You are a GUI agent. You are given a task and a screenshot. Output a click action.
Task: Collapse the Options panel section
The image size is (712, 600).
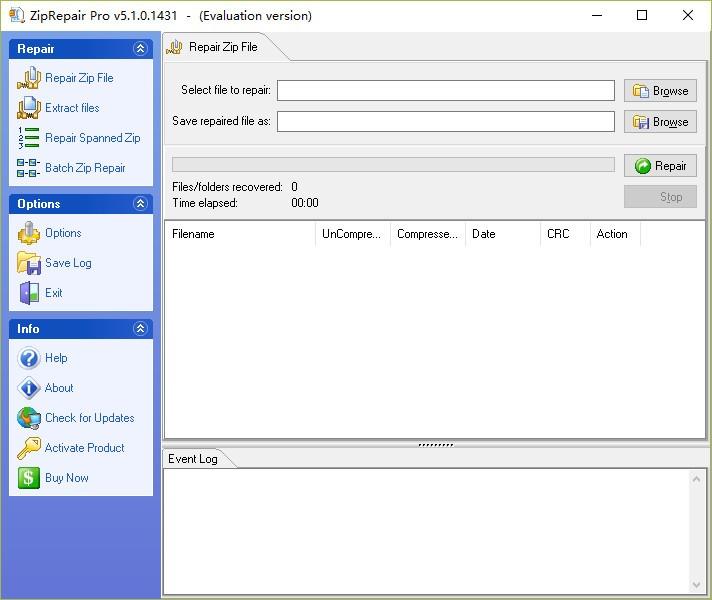coord(140,204)
